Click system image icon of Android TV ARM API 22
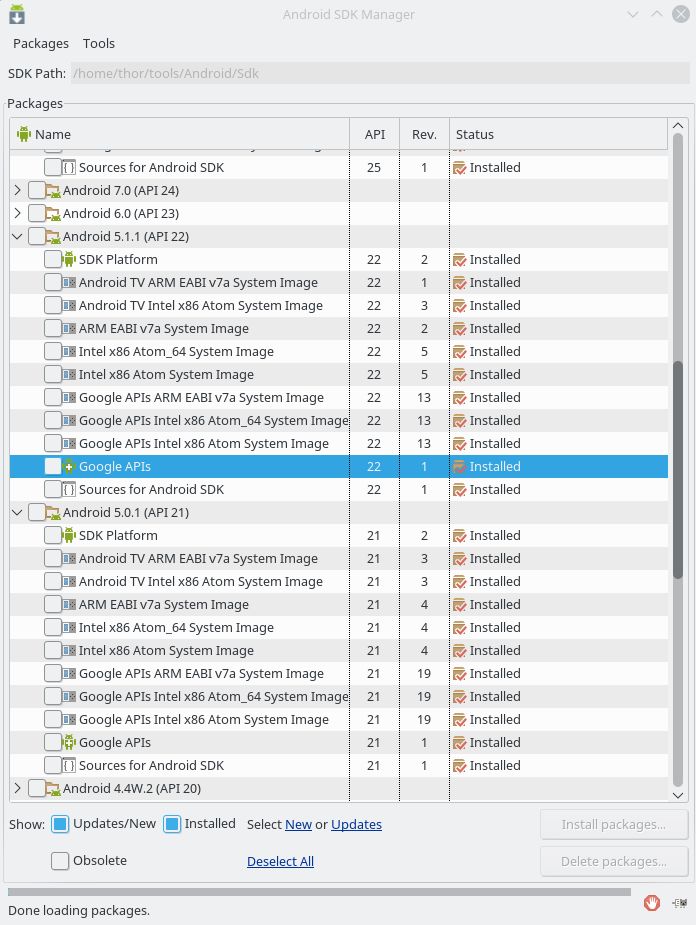This screenshot has width=696, height=925. point(69,283)
